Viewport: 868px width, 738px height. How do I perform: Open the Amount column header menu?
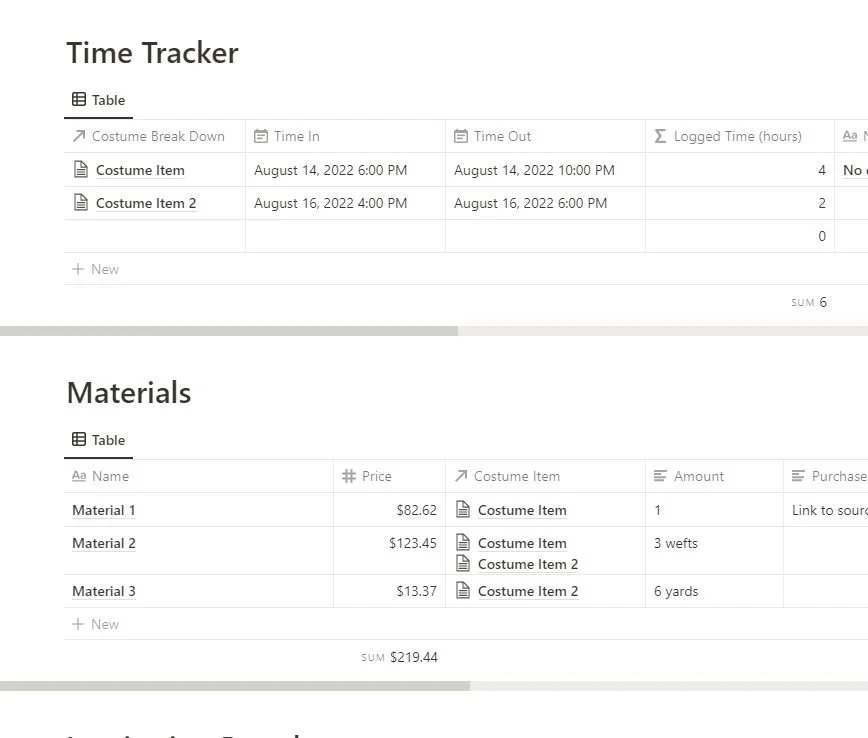(714, 476)
